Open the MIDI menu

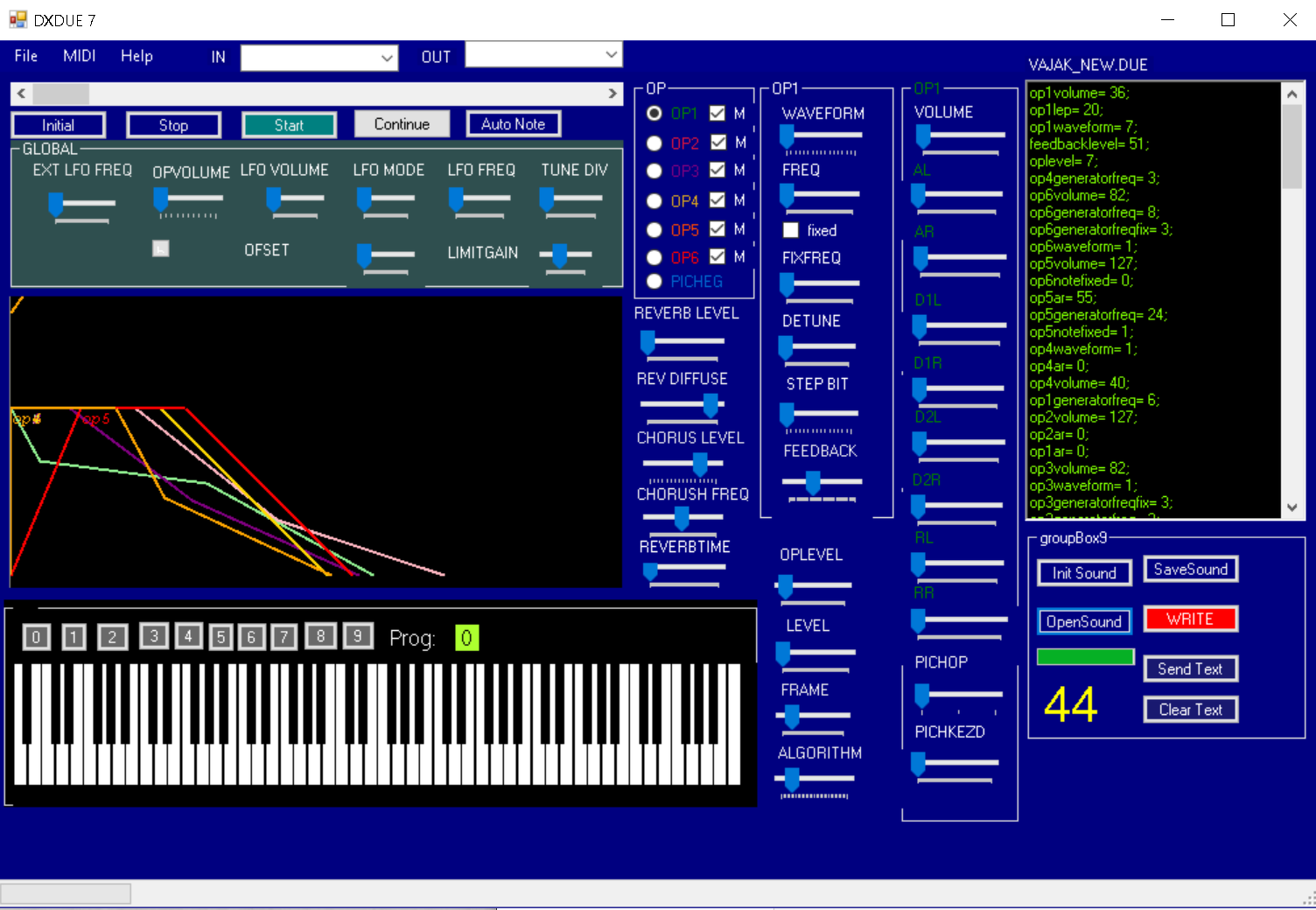pos(79,56)
